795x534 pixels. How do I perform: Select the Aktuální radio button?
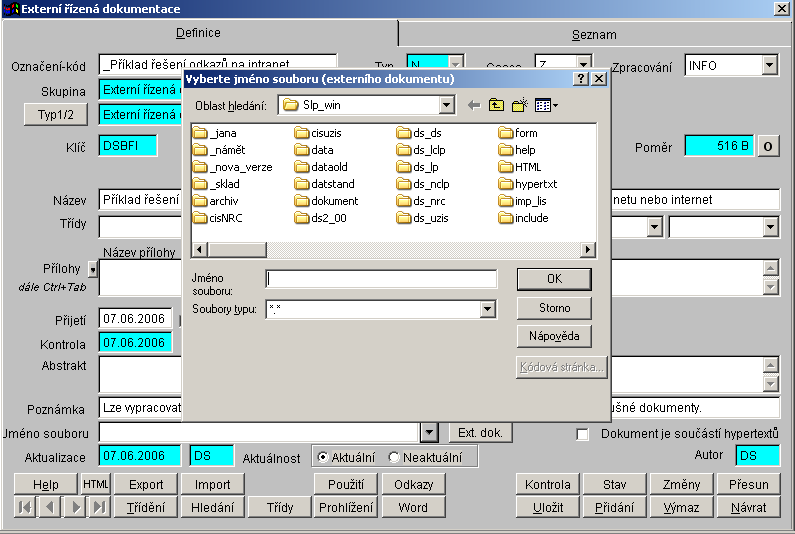coord(323,457)
